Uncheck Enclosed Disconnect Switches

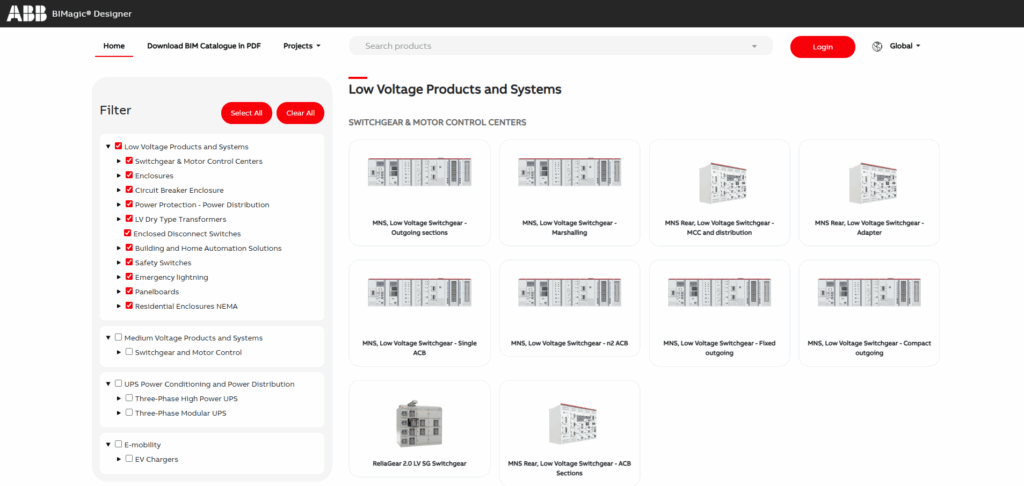coord(127,233)
